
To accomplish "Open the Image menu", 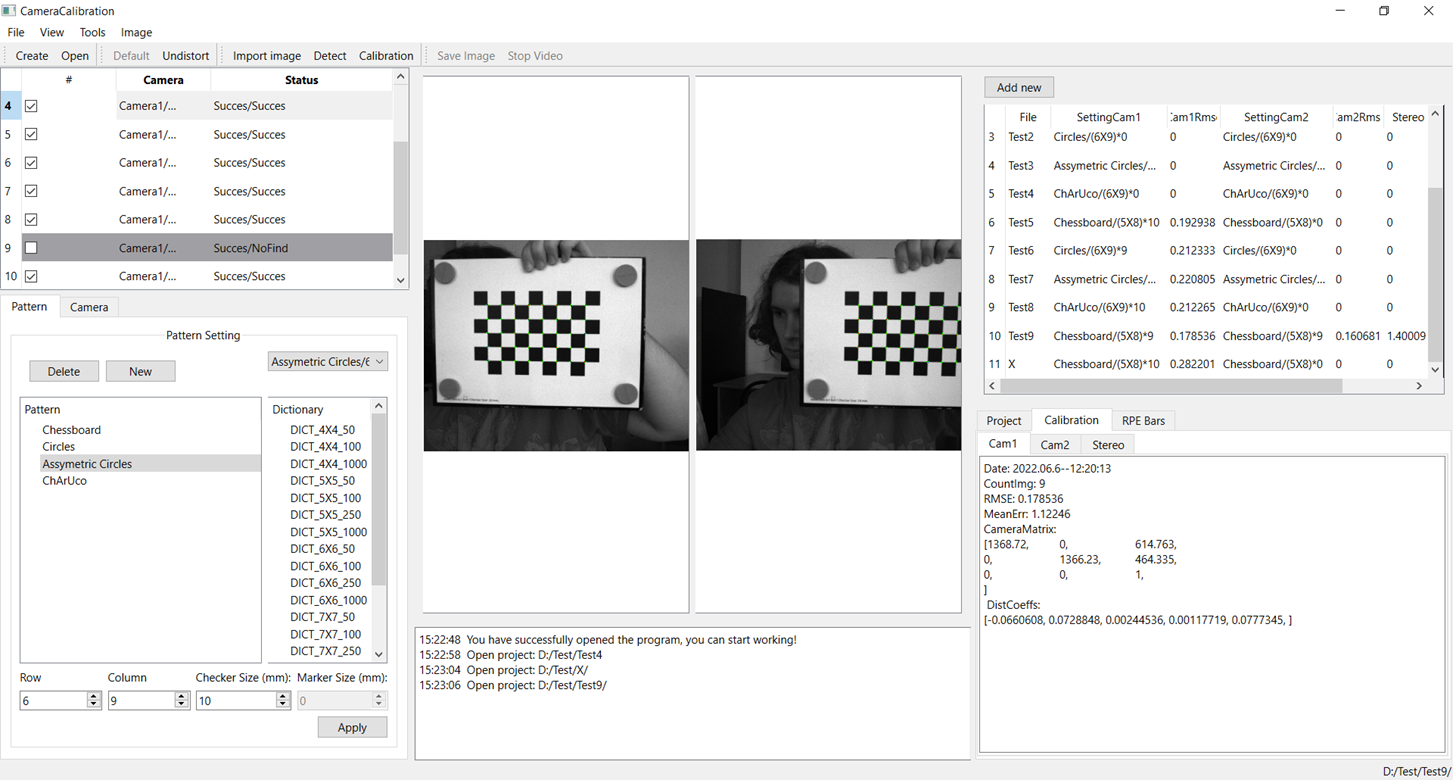I will click(136, 32).
